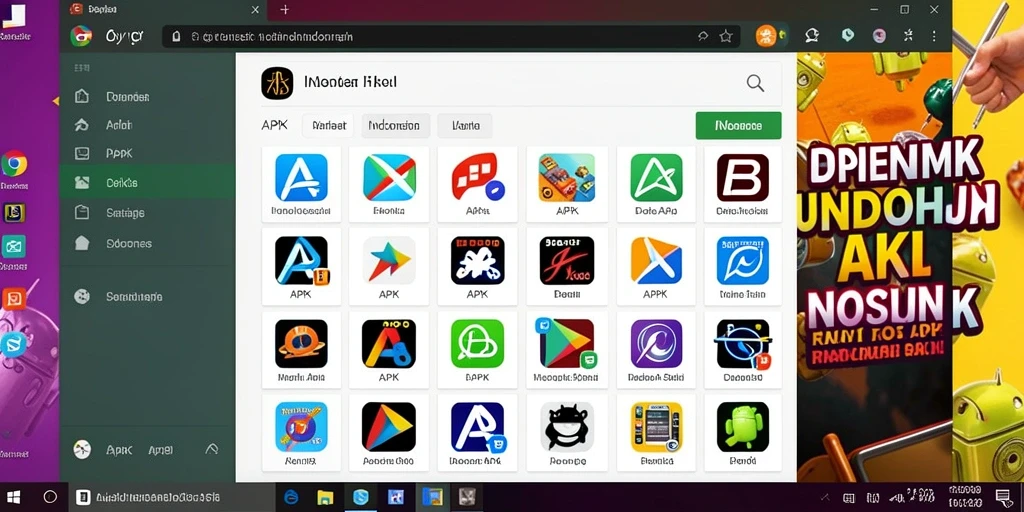This screenshot has height=512, width=1024.
Task: Select the Sdoones sidebar item
Action: click(147, 244)
